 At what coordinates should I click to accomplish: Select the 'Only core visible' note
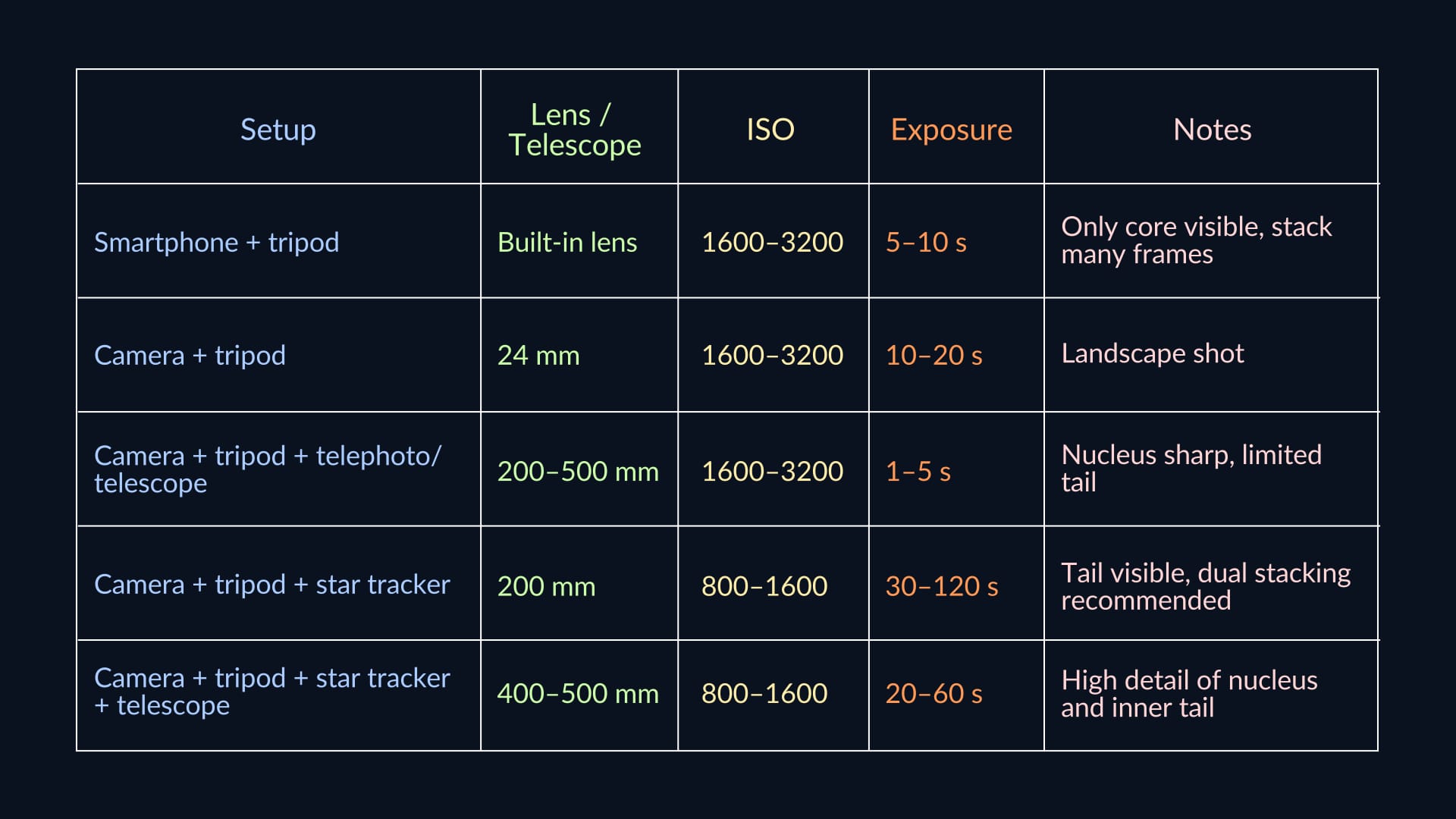click(x=1196, y=240)
